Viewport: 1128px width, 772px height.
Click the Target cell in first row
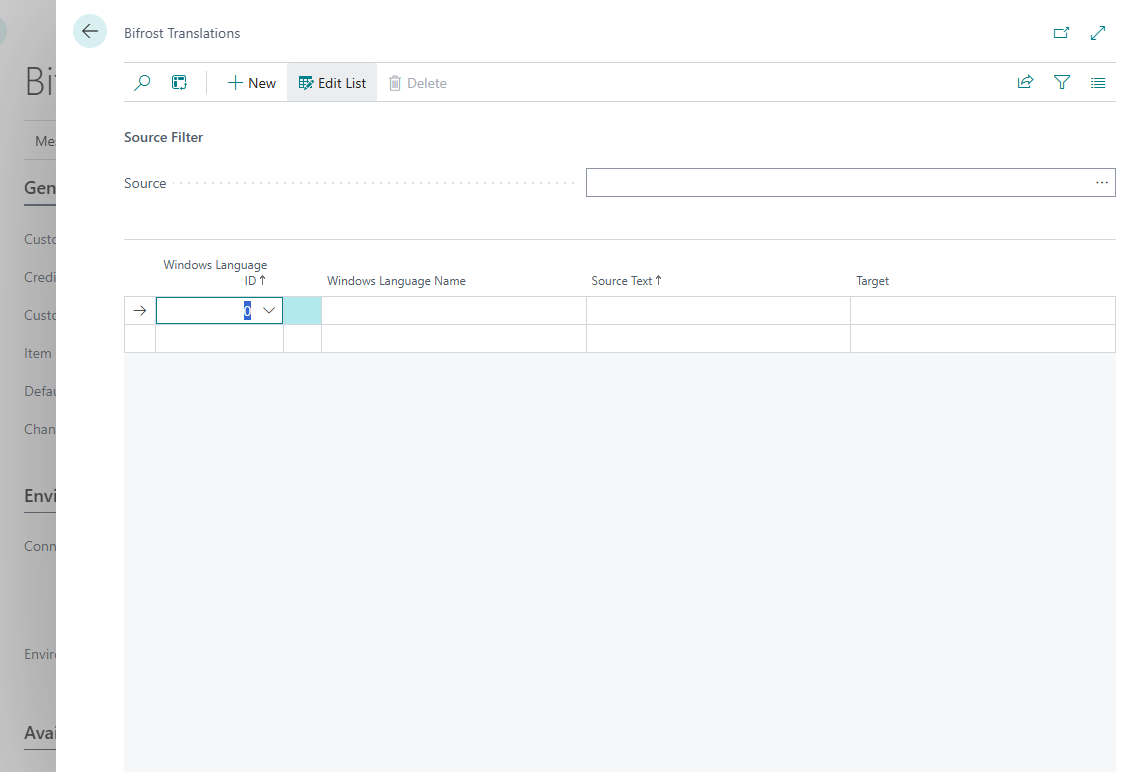(x=983, y=310)
